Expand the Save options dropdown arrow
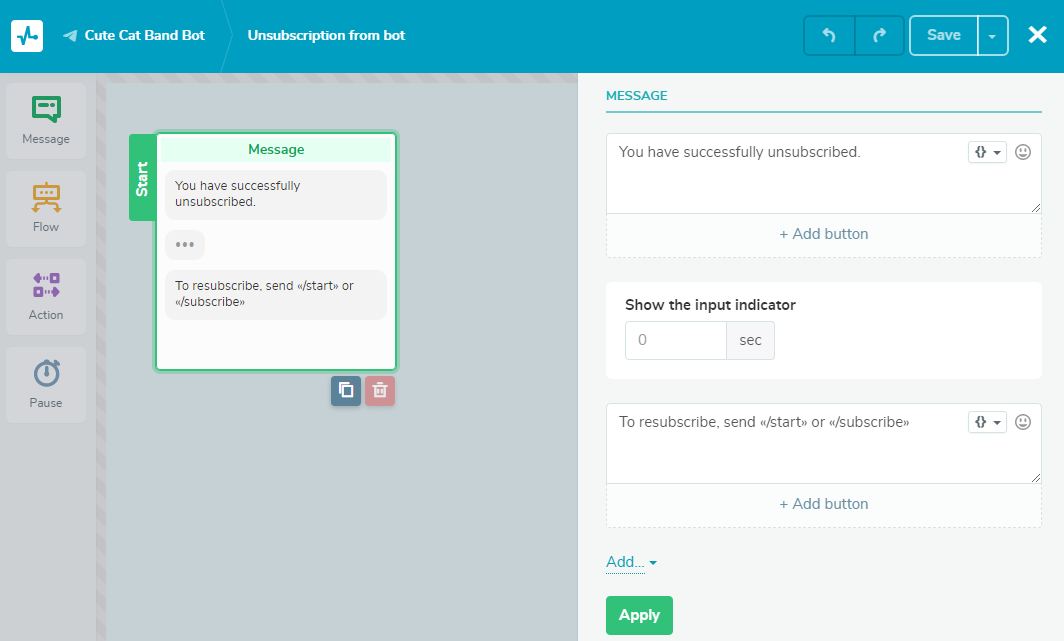 [x=993, y=35]
